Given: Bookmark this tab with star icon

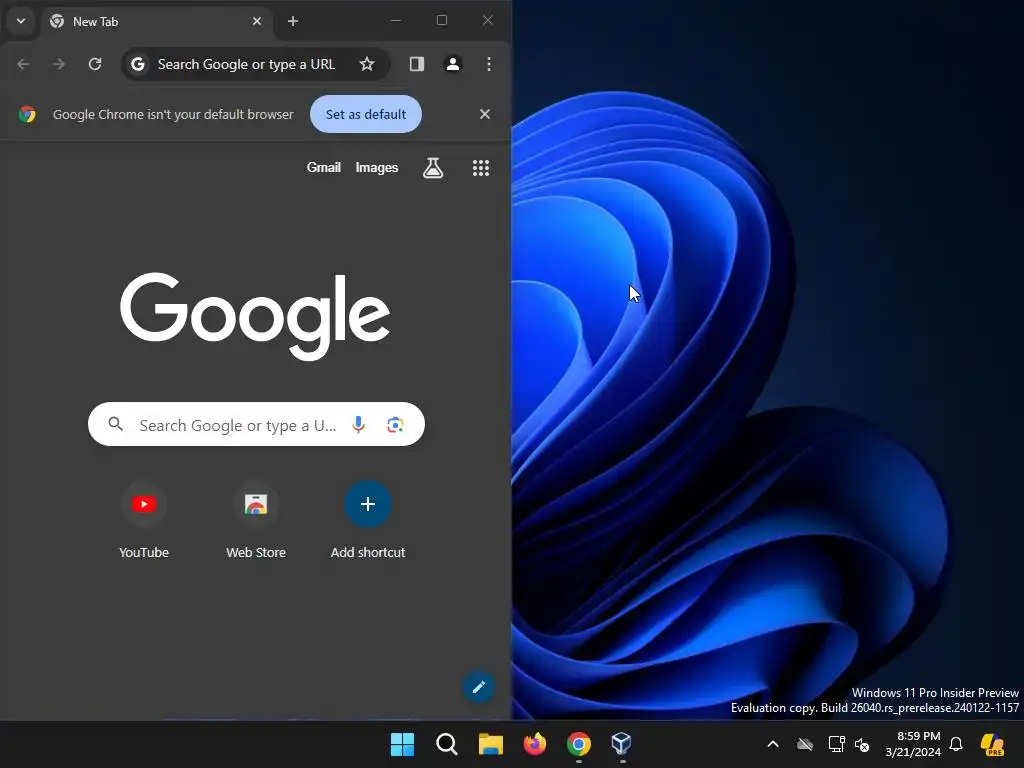Looking at the screenshot, I should 367,64.
